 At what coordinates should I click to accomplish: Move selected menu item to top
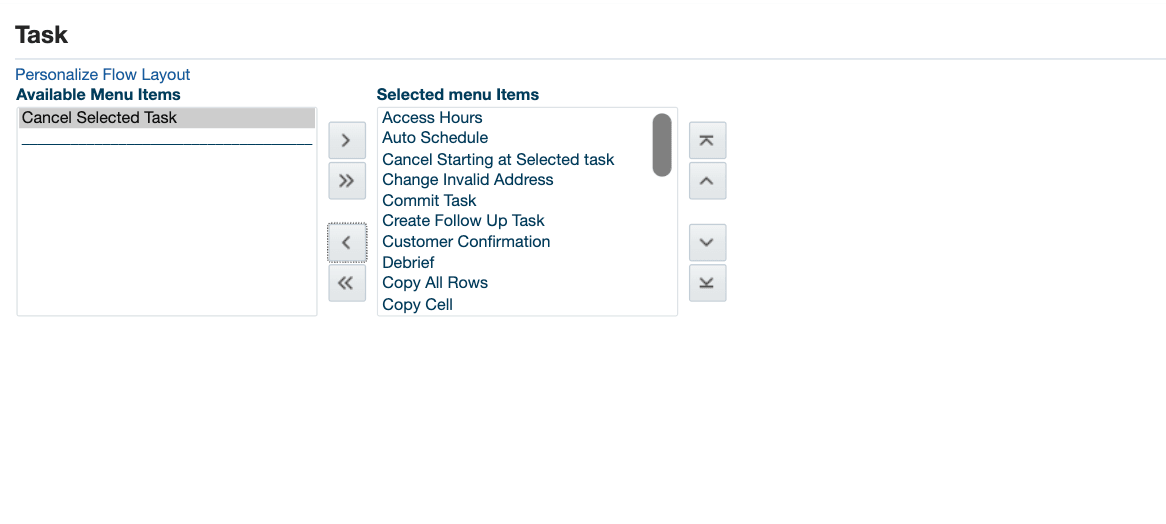(707, 141)
